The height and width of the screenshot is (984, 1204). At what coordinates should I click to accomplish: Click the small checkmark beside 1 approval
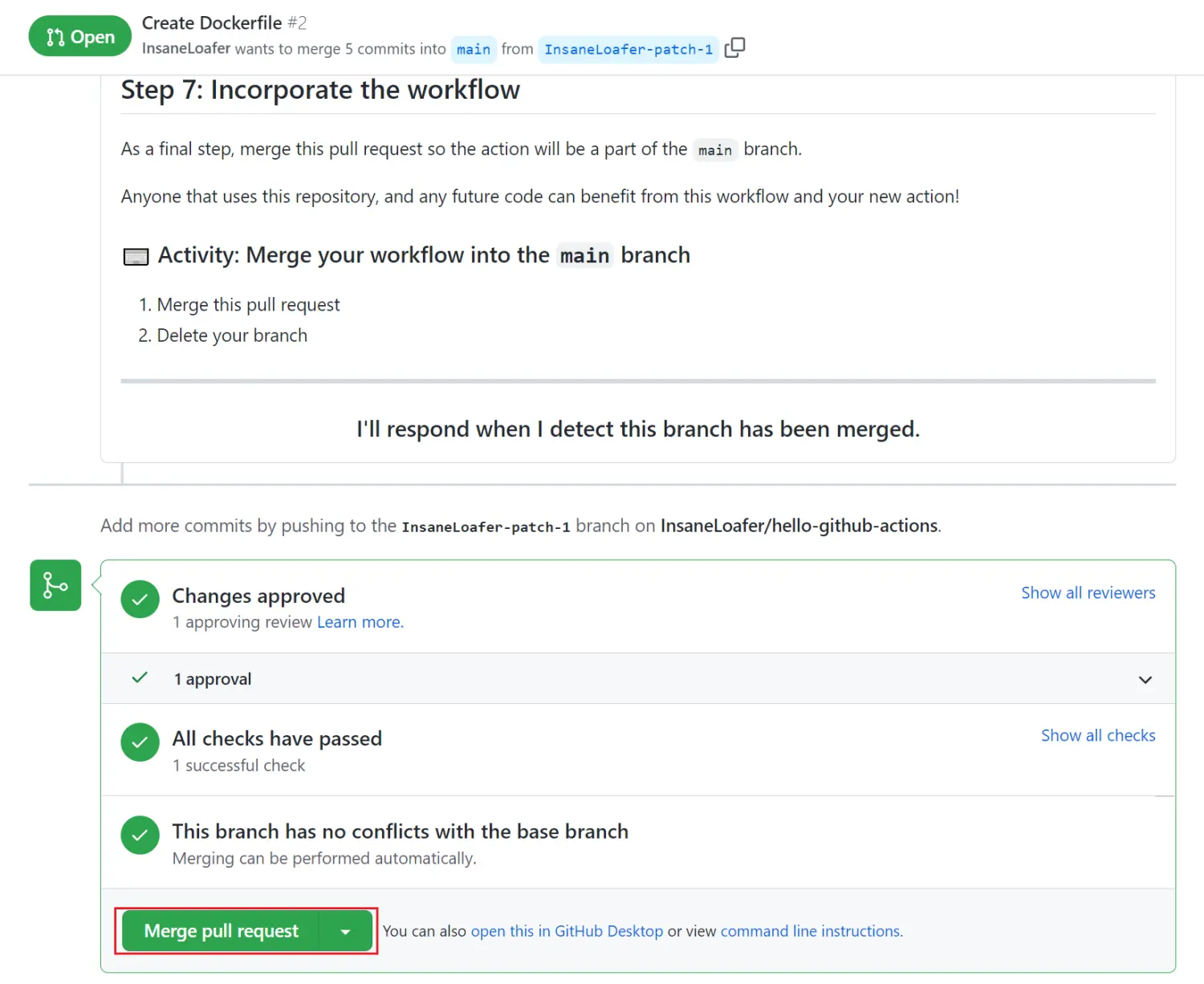point(140,678)
